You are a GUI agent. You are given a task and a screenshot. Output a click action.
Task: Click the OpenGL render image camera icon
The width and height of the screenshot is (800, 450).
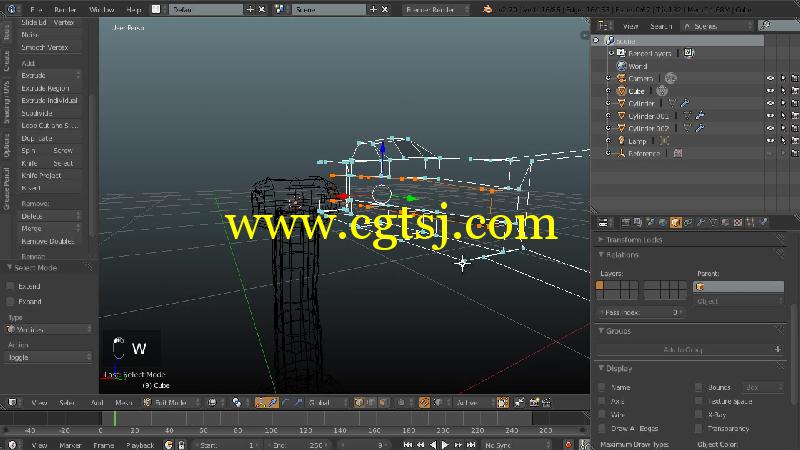point(534,403)
